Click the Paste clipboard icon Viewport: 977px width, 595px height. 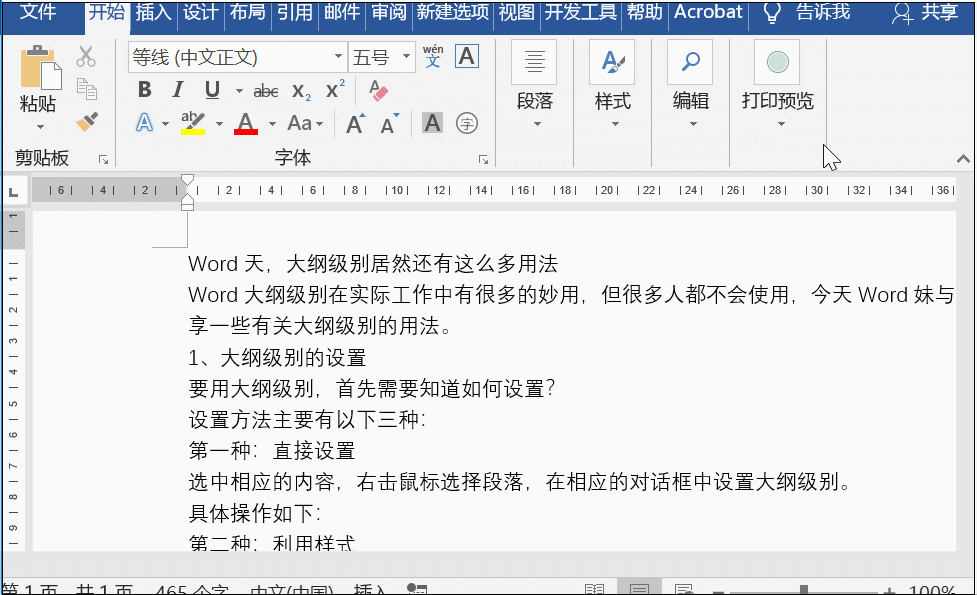click(40, 67)
